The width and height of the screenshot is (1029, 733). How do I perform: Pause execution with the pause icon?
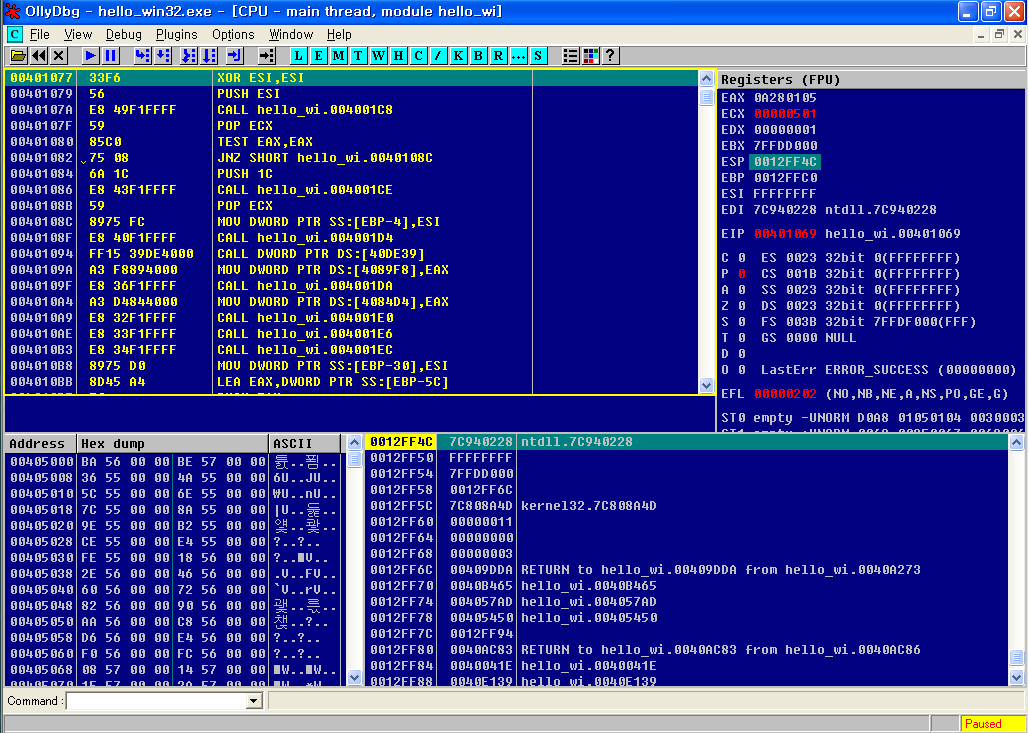point(111,56)
